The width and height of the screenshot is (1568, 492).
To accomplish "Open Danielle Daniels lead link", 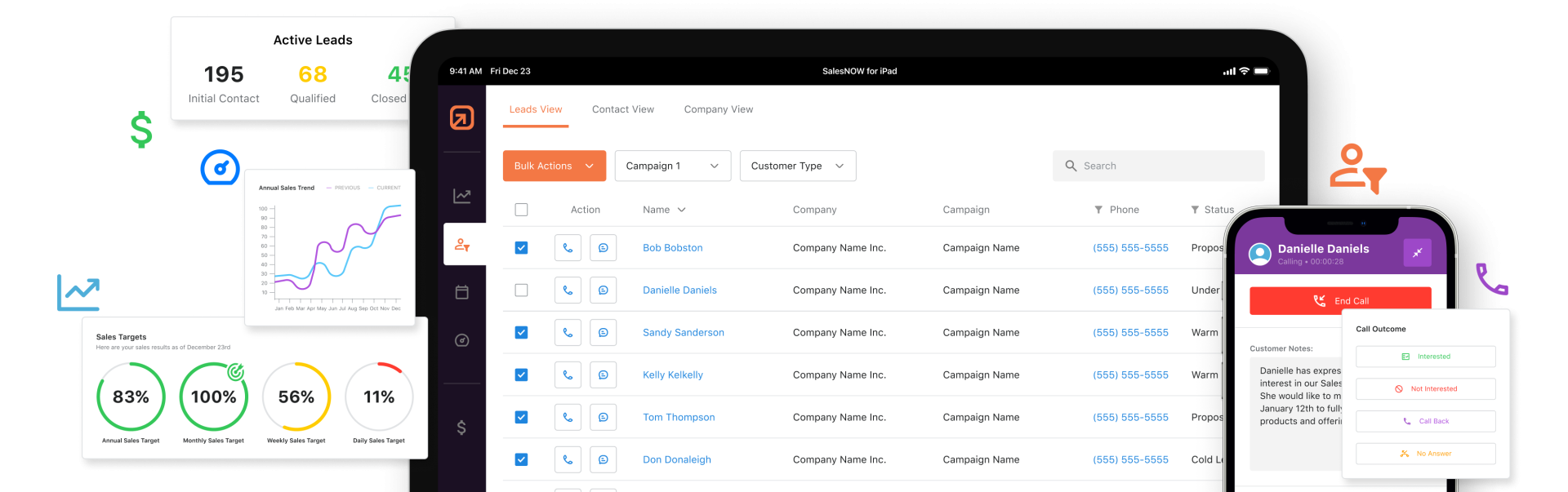I will pos(679,290).
